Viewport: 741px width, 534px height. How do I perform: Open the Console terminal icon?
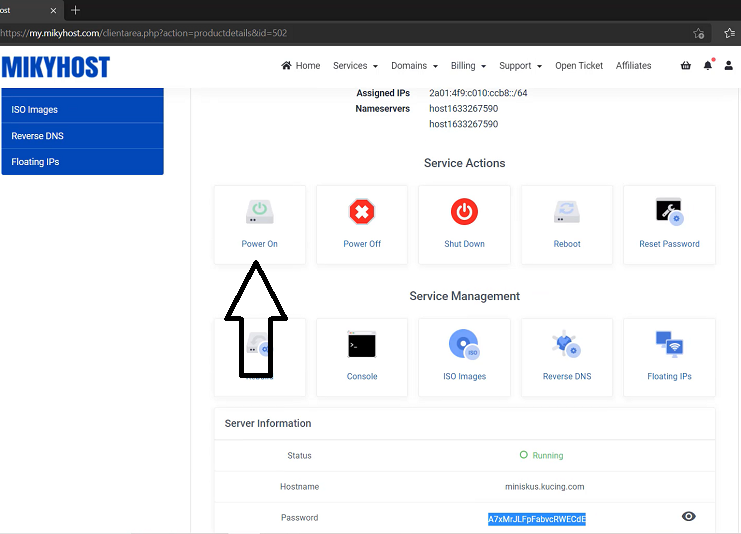362,344
